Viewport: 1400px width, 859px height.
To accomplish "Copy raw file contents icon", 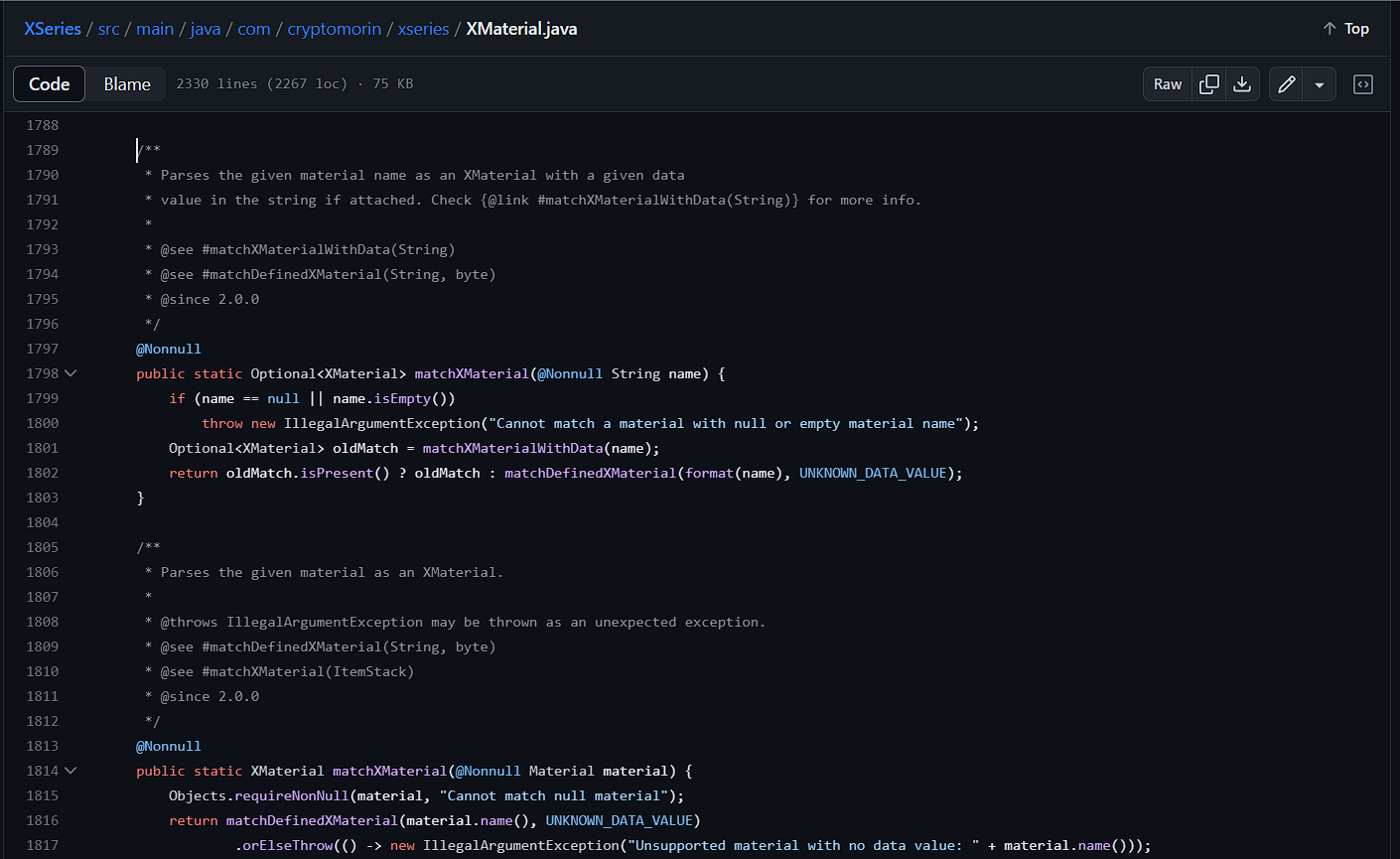I will coord(1208,84).
